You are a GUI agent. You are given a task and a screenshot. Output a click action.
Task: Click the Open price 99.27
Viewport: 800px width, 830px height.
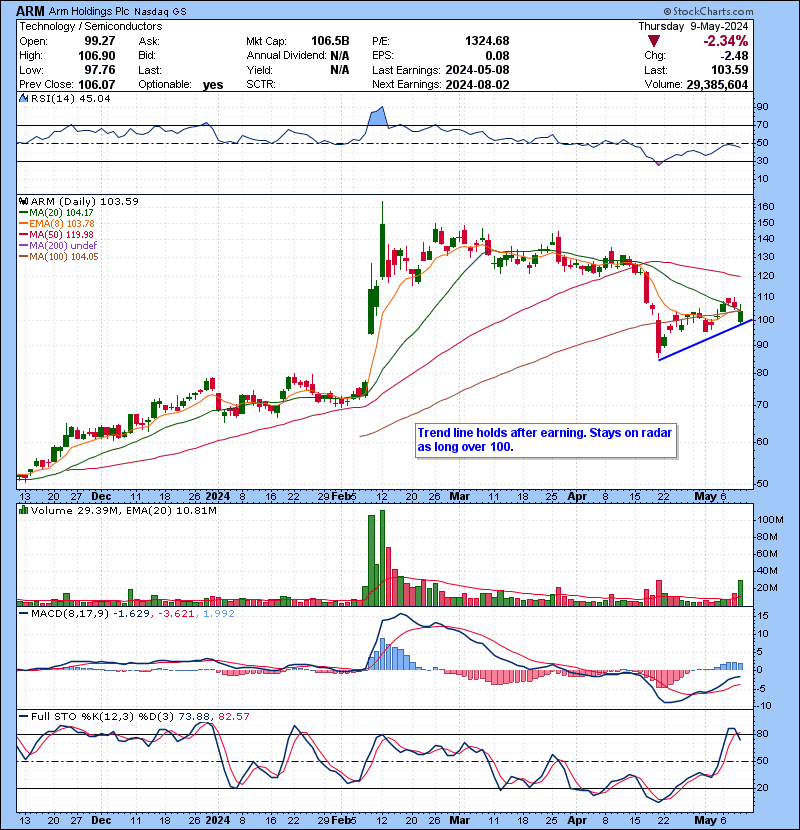click(x=100, y=41)
